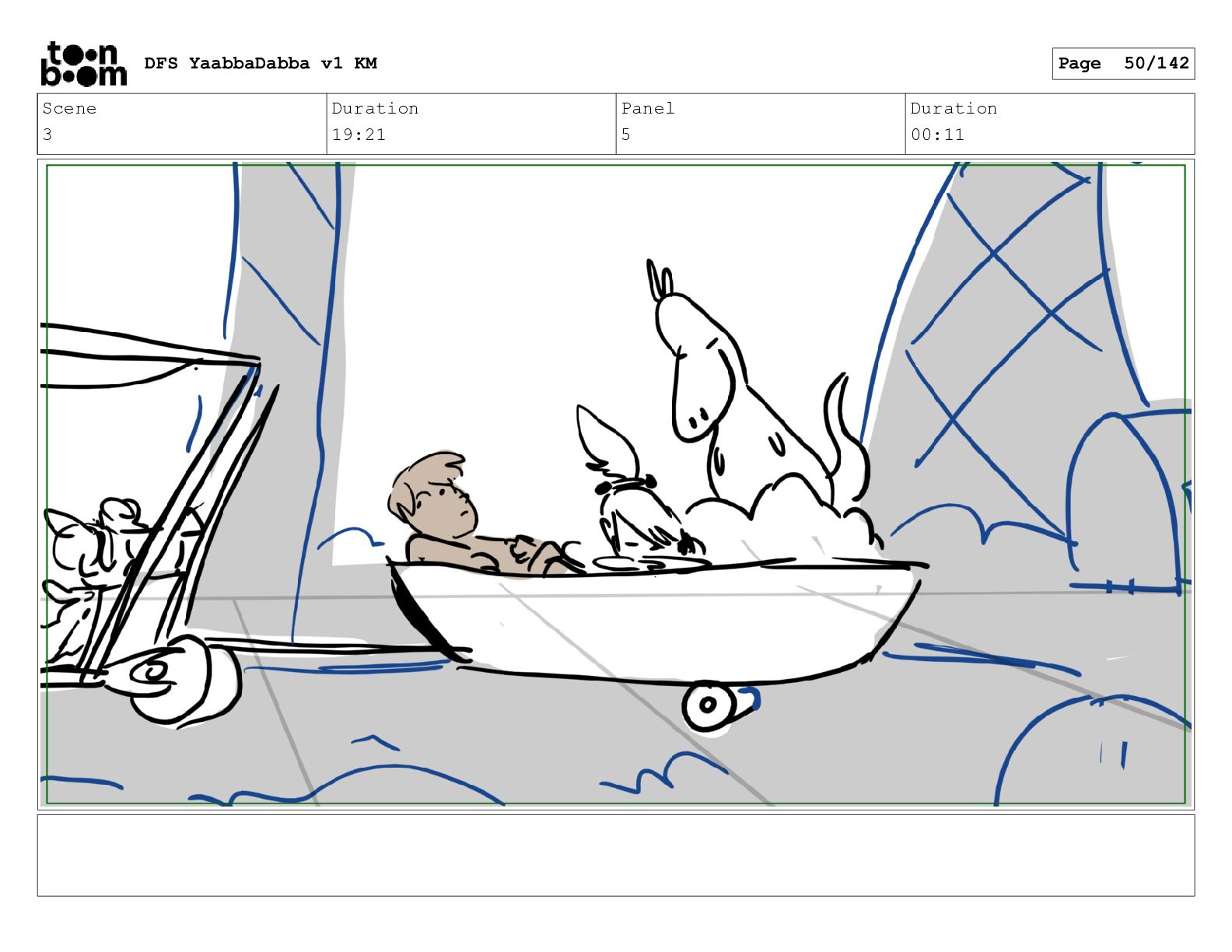Click the 'Duration' label above 19:21
This screenshot has width=1232, height=952.
click(375, 108)
